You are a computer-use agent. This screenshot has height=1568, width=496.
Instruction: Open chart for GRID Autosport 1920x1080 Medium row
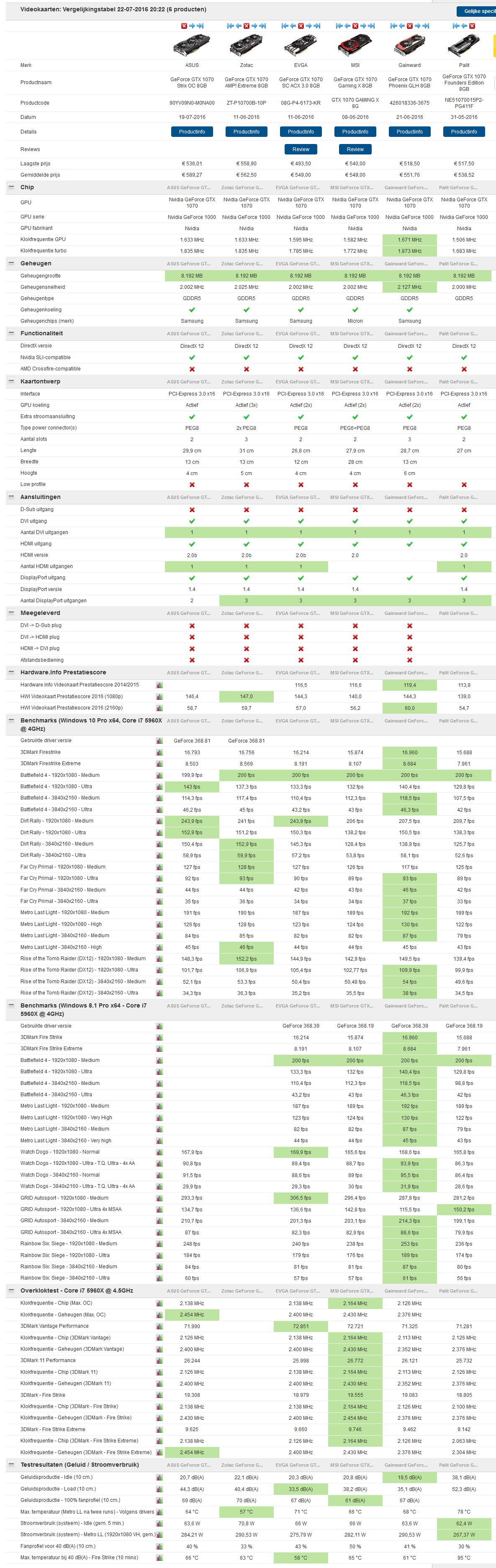coord(159,1197)
